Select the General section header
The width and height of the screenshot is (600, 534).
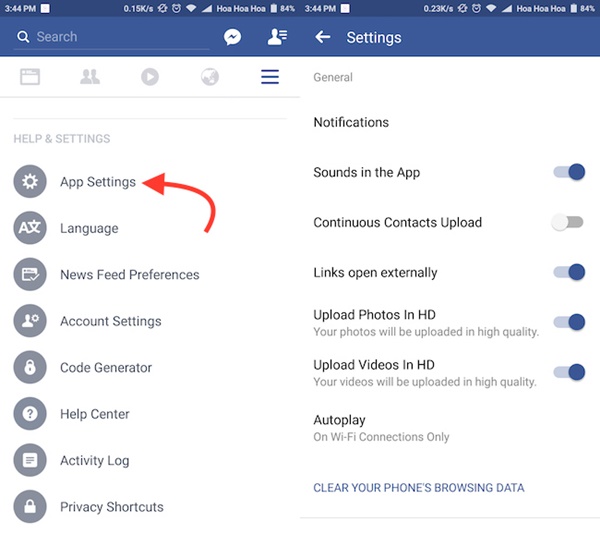(333, 77)
